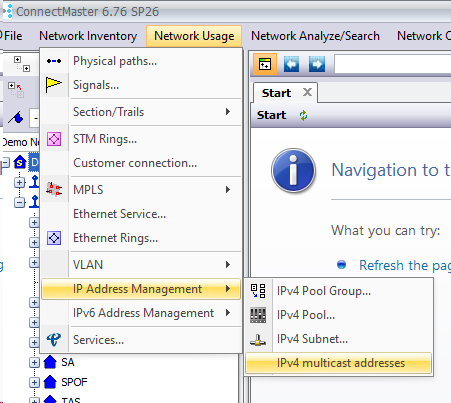
Task: Click the SA blue house icon
Action: point(50,362)
